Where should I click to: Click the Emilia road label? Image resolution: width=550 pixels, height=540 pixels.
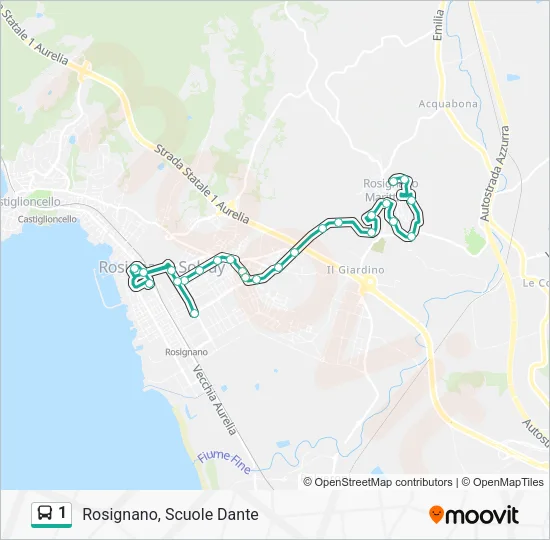[x=438, y=25]
